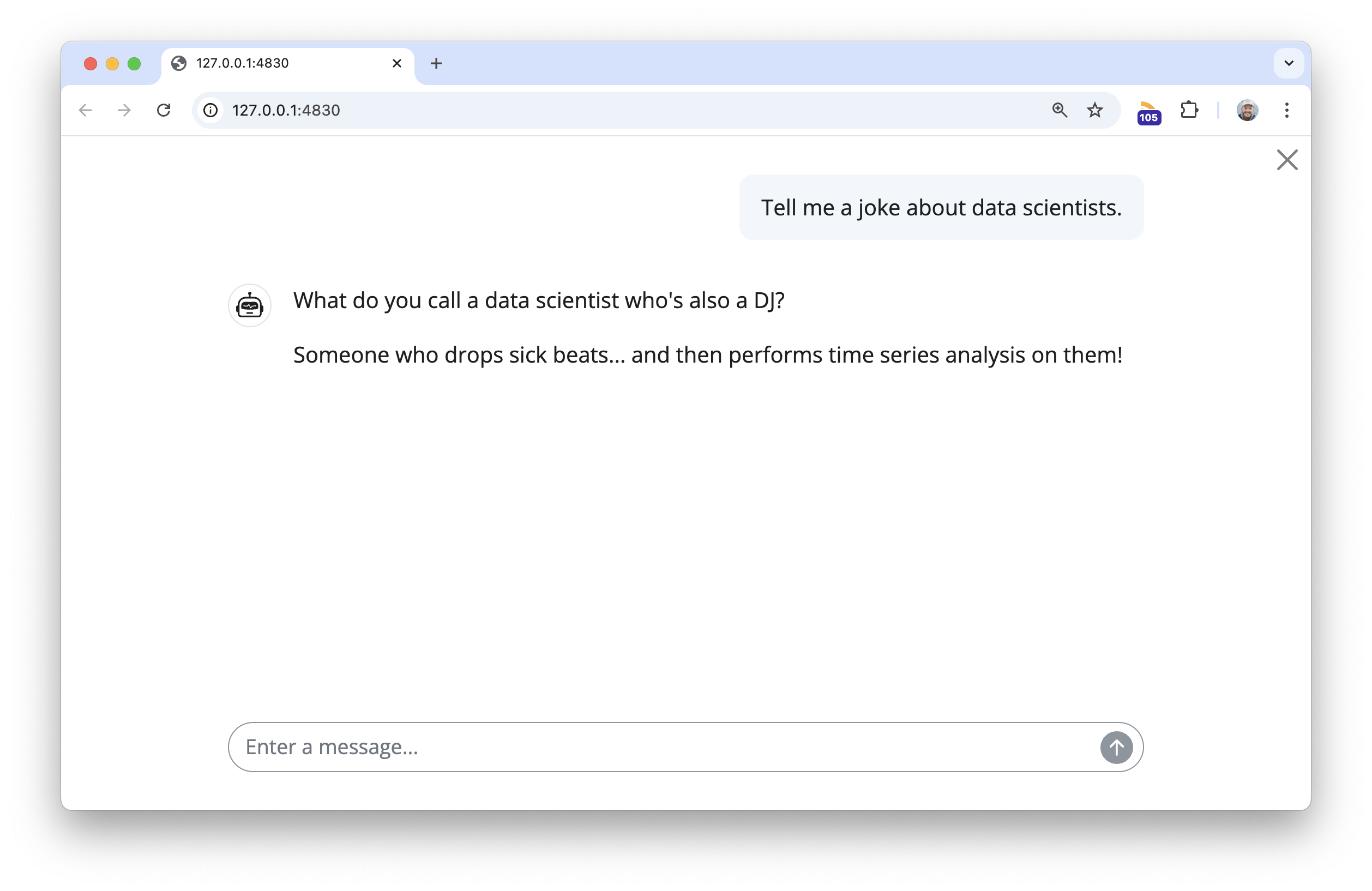Viewport: 1372px width, 891px height.
Task: View site information icon beside the URL
Action: pyautogui.click(x=211, y=110)
